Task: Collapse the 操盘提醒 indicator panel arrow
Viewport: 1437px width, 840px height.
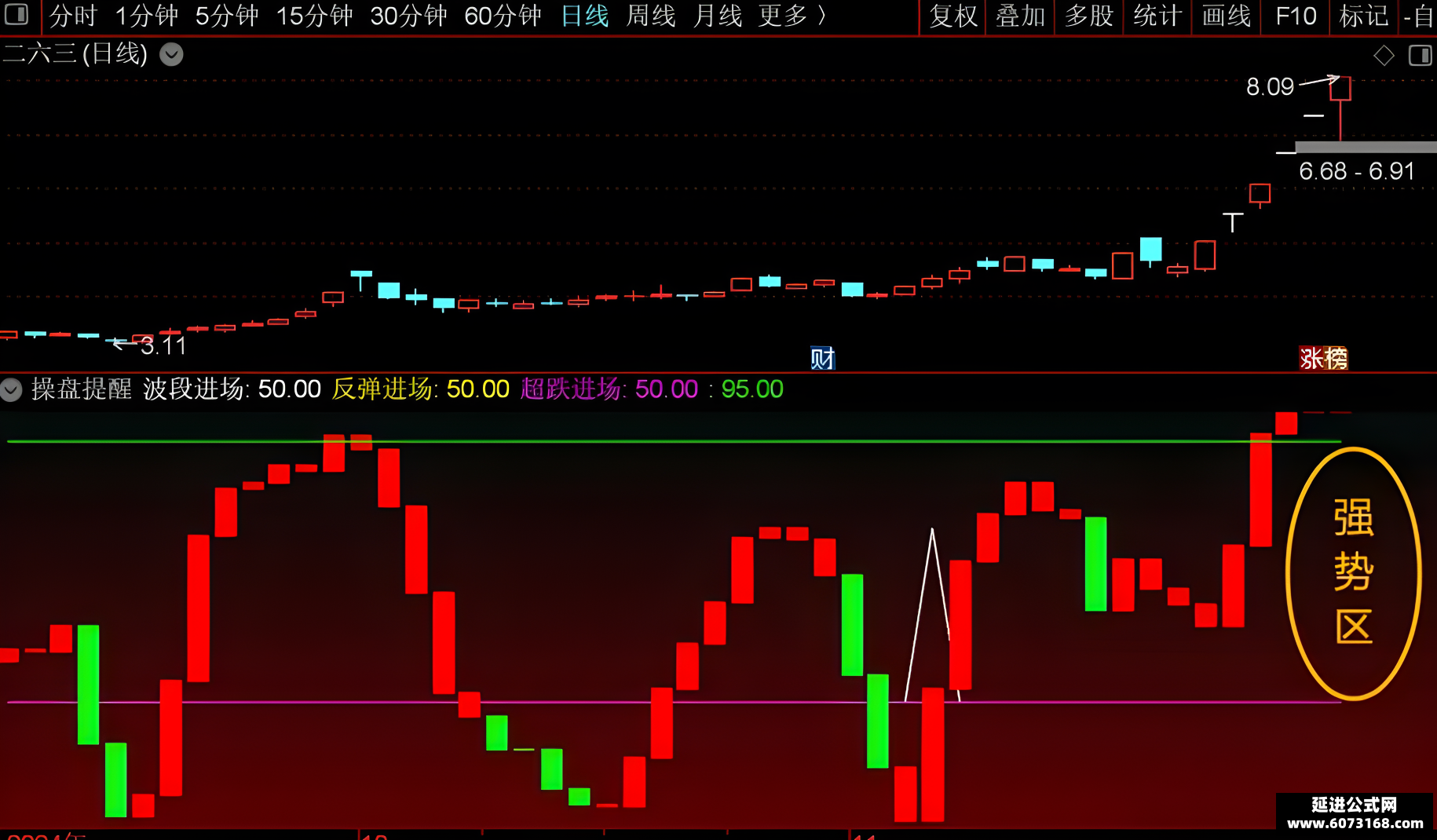Action: tap(11, 389)
